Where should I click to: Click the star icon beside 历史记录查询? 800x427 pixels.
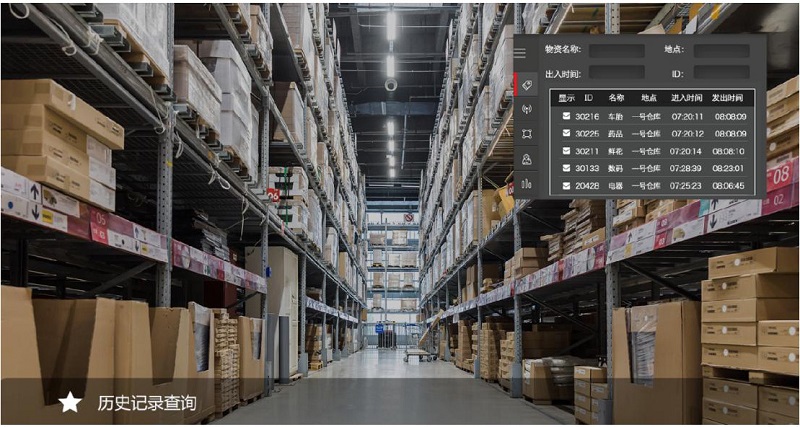tap(70, 402)
